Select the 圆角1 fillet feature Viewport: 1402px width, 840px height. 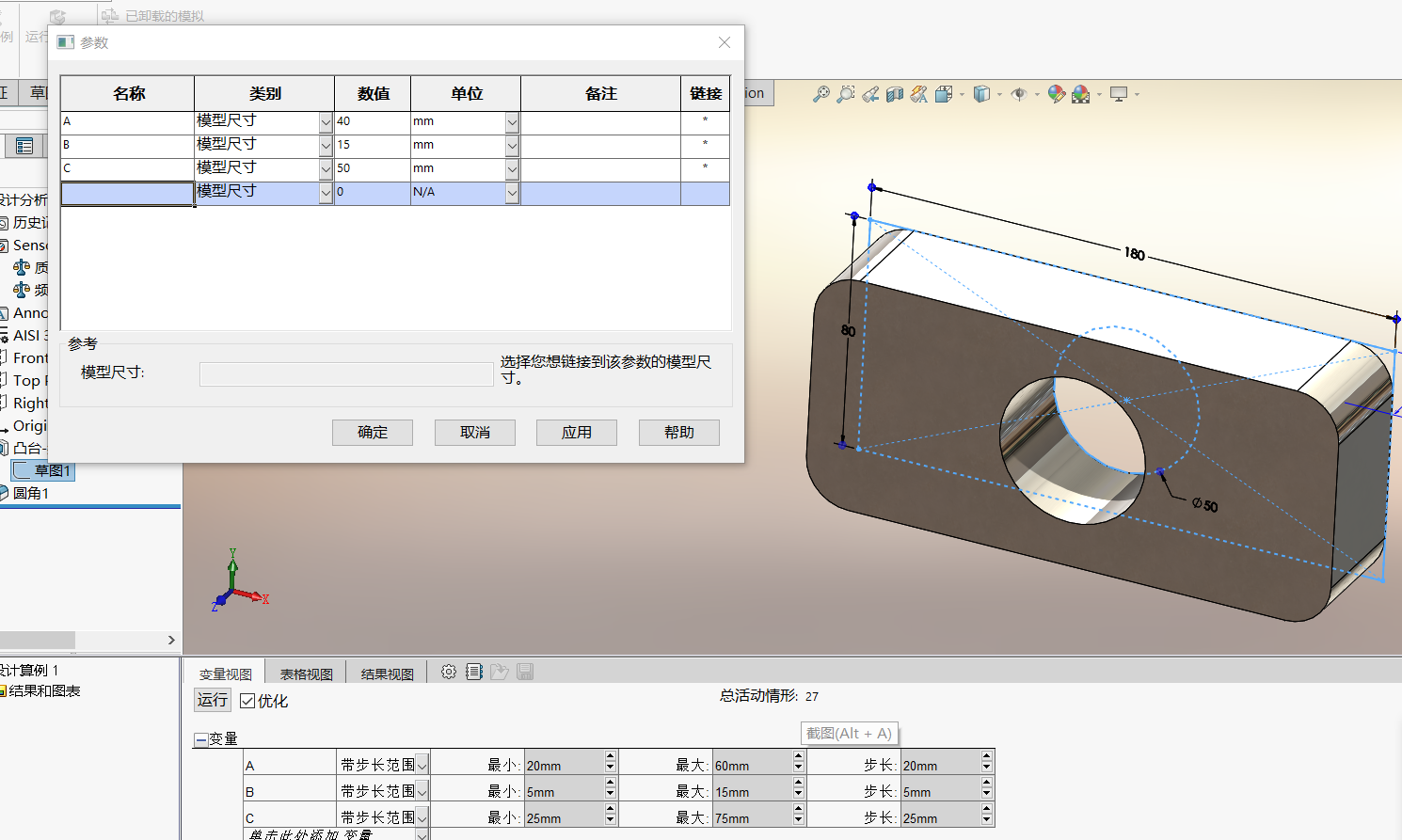[x=24, y=493]
